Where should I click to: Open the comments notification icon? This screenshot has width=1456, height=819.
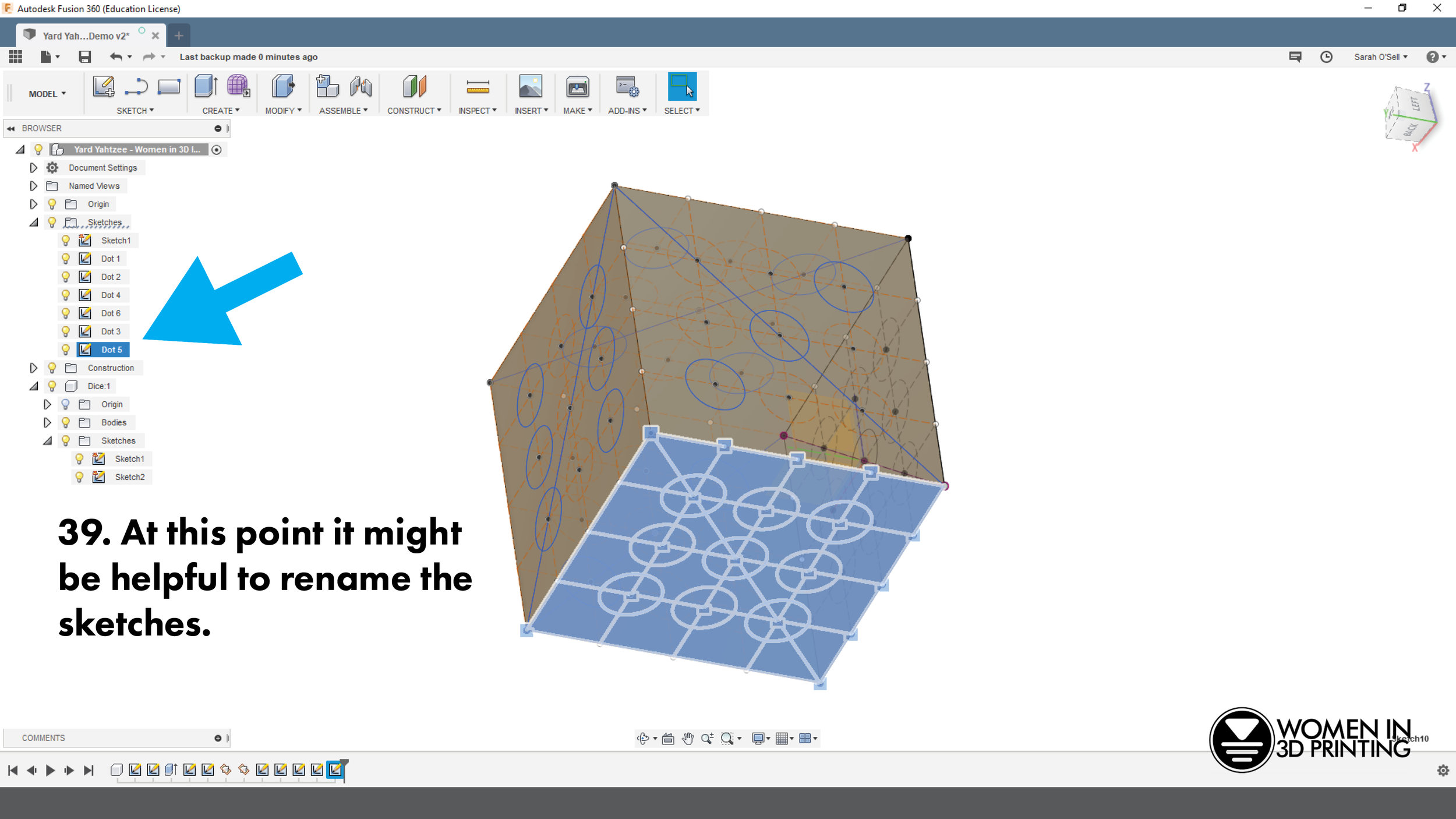pyautogui.click(x=1295, y=57)
